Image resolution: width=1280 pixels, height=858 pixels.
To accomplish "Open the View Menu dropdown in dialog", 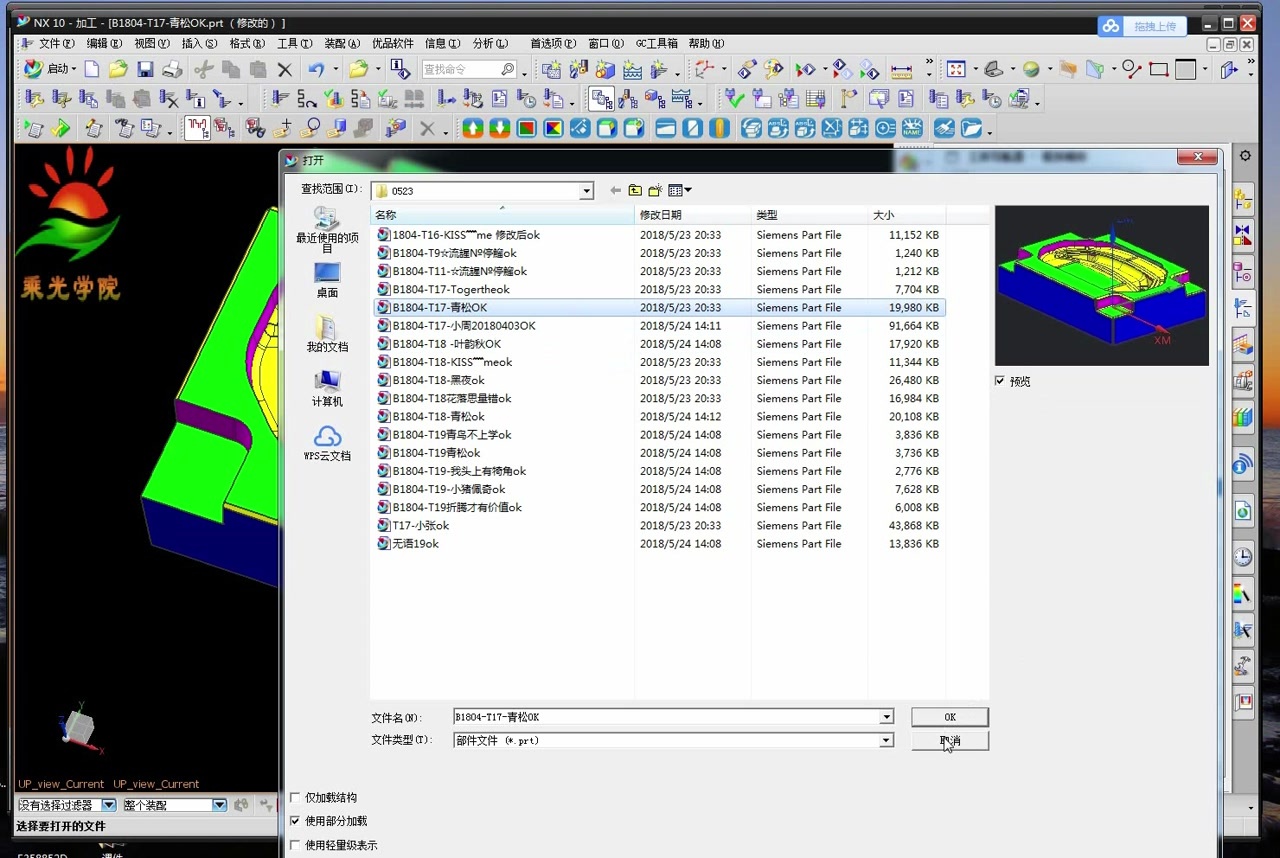I will click(x=680, y=190).
